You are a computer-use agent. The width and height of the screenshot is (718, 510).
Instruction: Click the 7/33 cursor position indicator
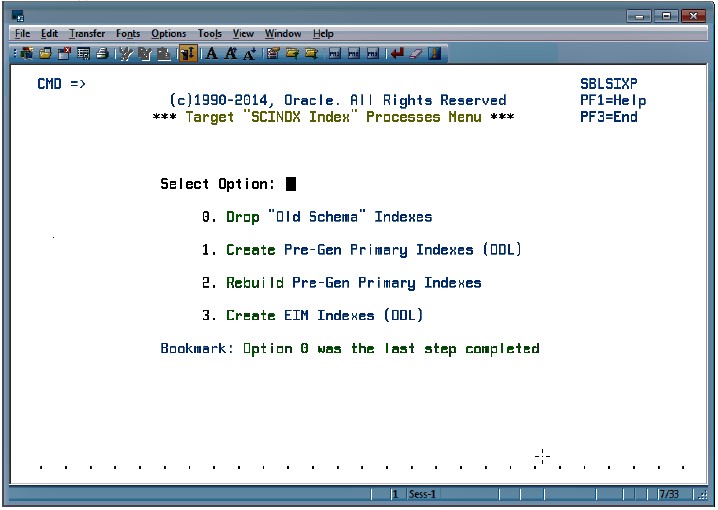tap(669, 494)
